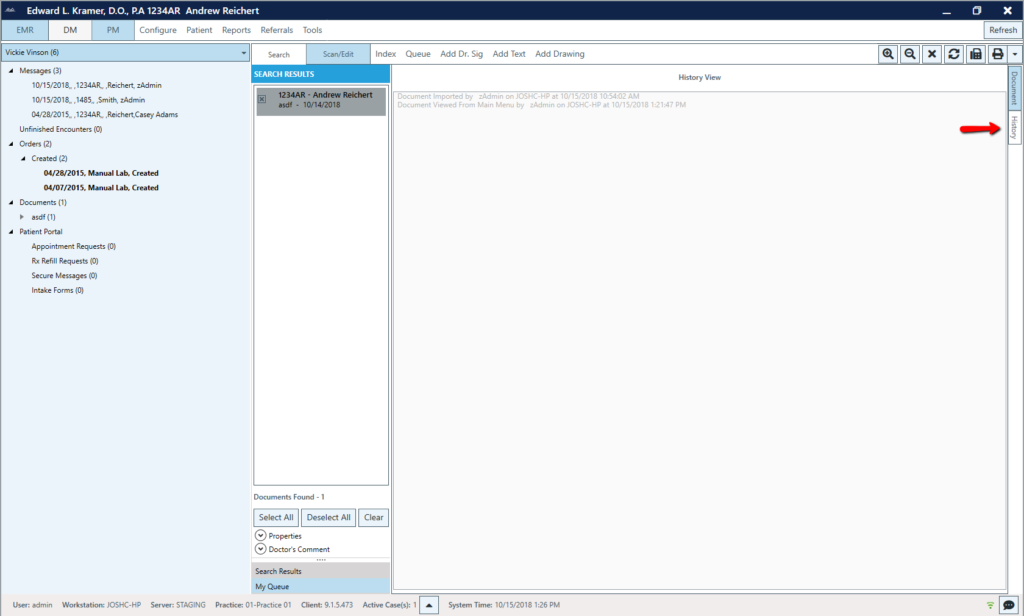Viewport: 1024px width, 616px height.
Task: Open the Search Results panel bar
Action: coord(321,571)
